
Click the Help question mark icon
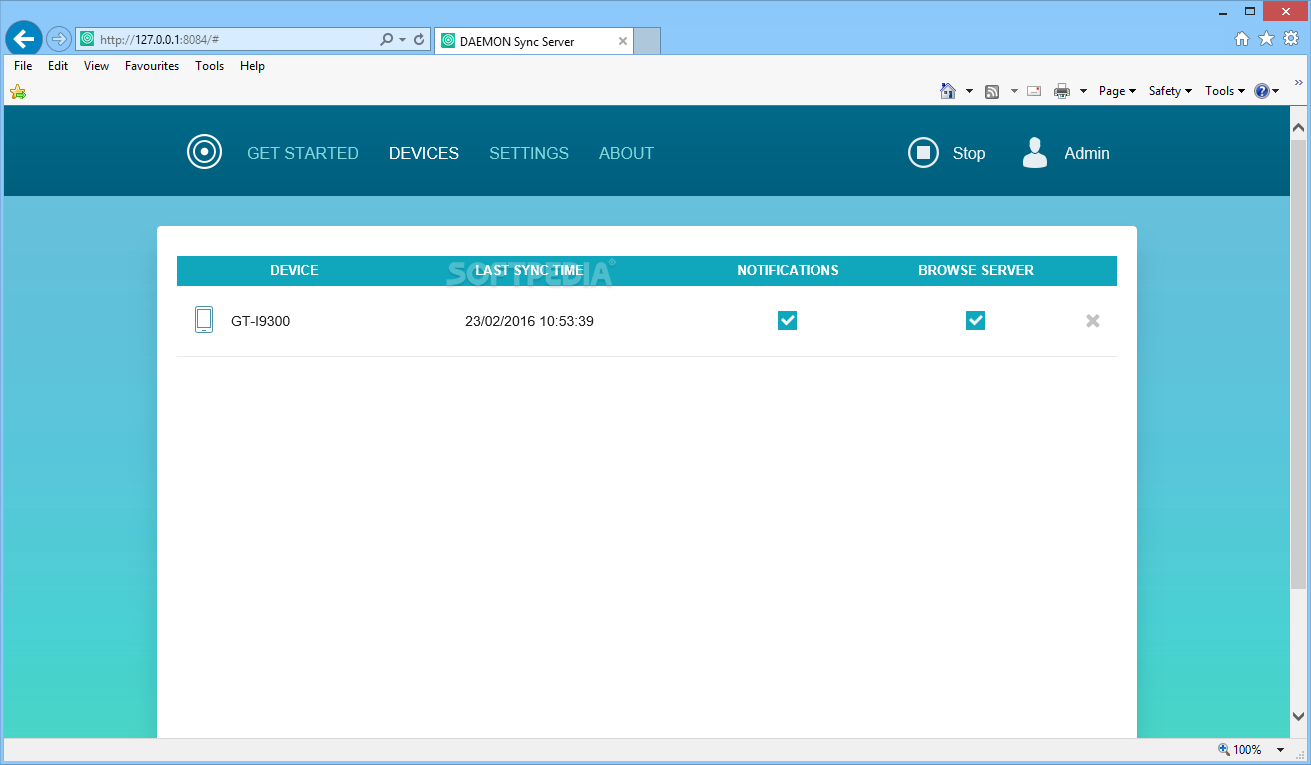(1262, 91)
